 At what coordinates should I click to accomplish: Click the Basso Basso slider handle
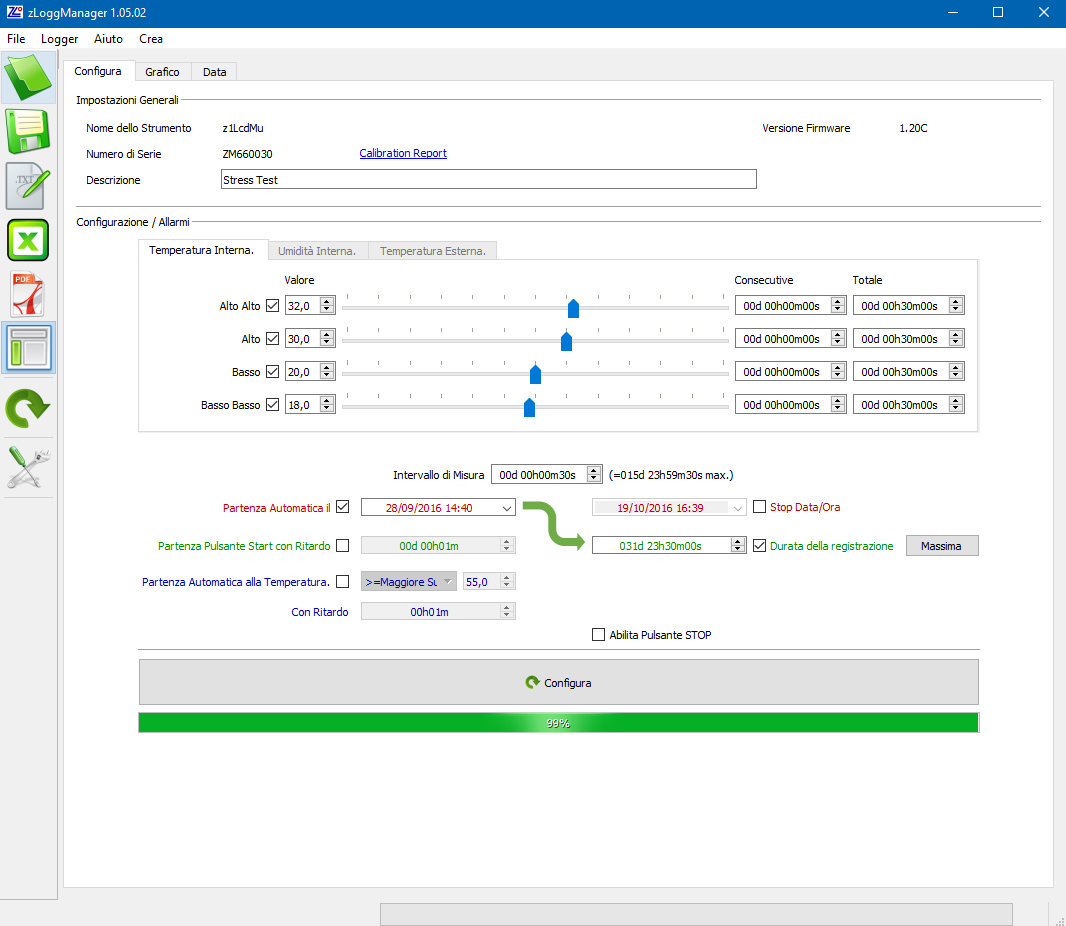[x=529, y=406]
